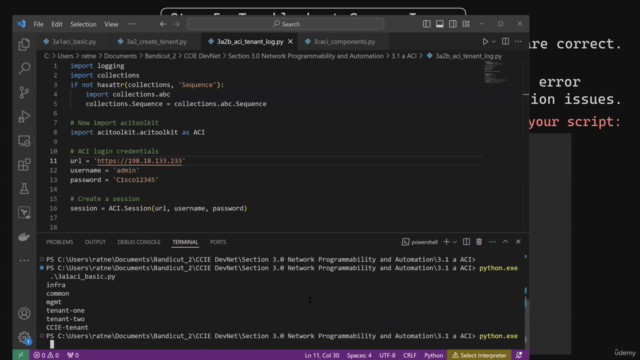Image resolution: width=640 pixels, height=360 pixels.
Task: Run Python file with play button
Action: pyautogui.click(x=485, y=41)
